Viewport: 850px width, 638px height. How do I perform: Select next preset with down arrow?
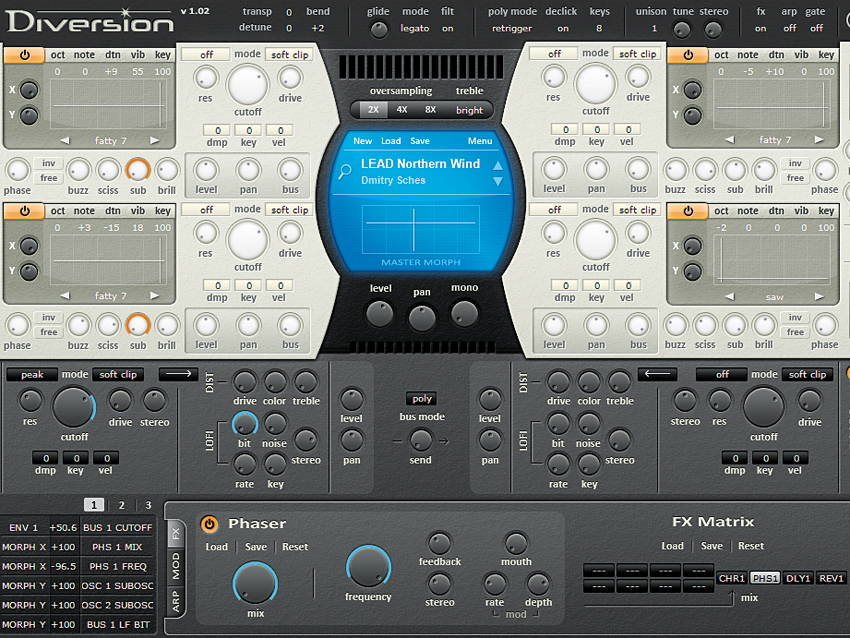(498, 181)
